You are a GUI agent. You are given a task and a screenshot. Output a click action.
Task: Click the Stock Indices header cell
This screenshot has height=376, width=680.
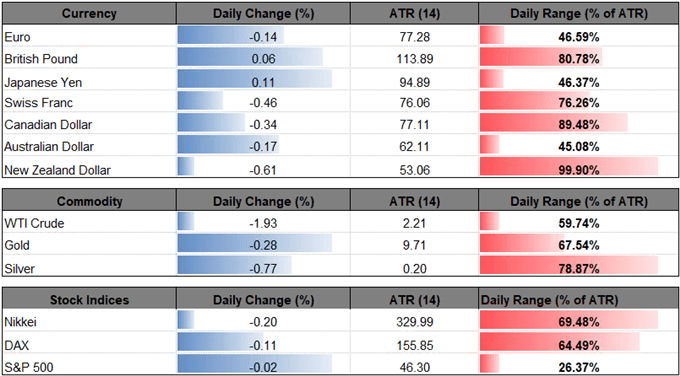89,300
